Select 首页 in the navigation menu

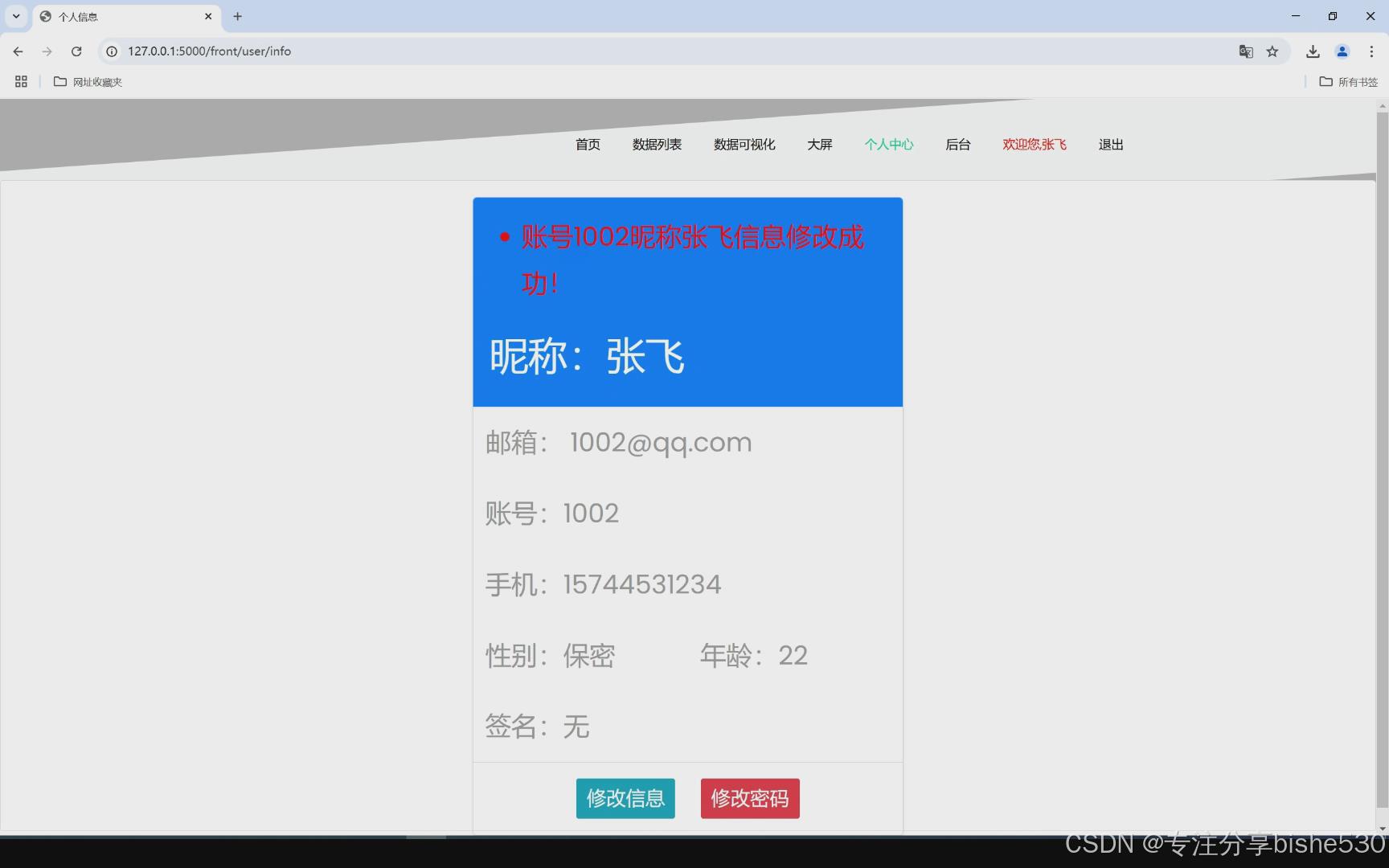587,145
